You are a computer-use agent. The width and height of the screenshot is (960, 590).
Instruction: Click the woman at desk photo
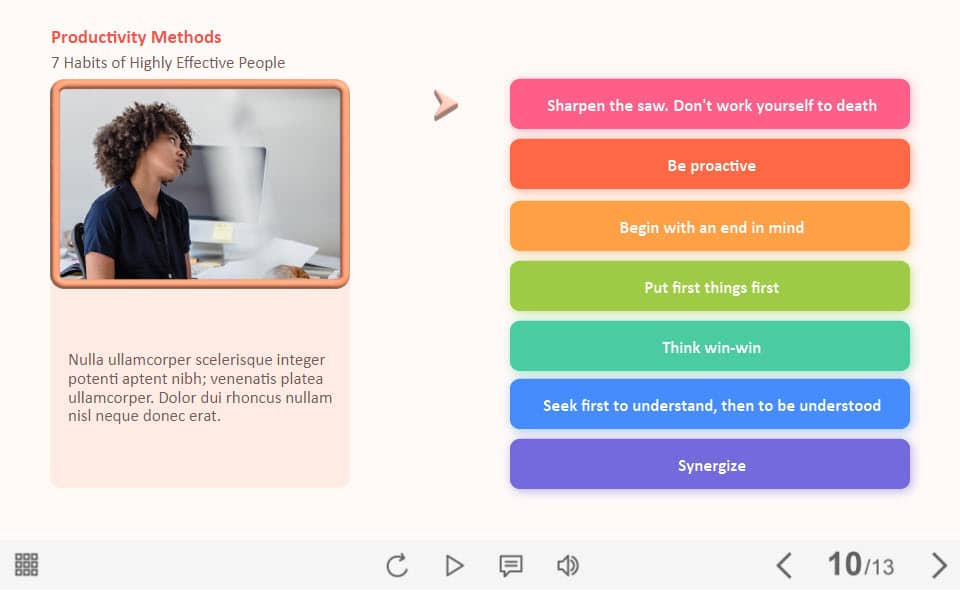coord(200,184)
